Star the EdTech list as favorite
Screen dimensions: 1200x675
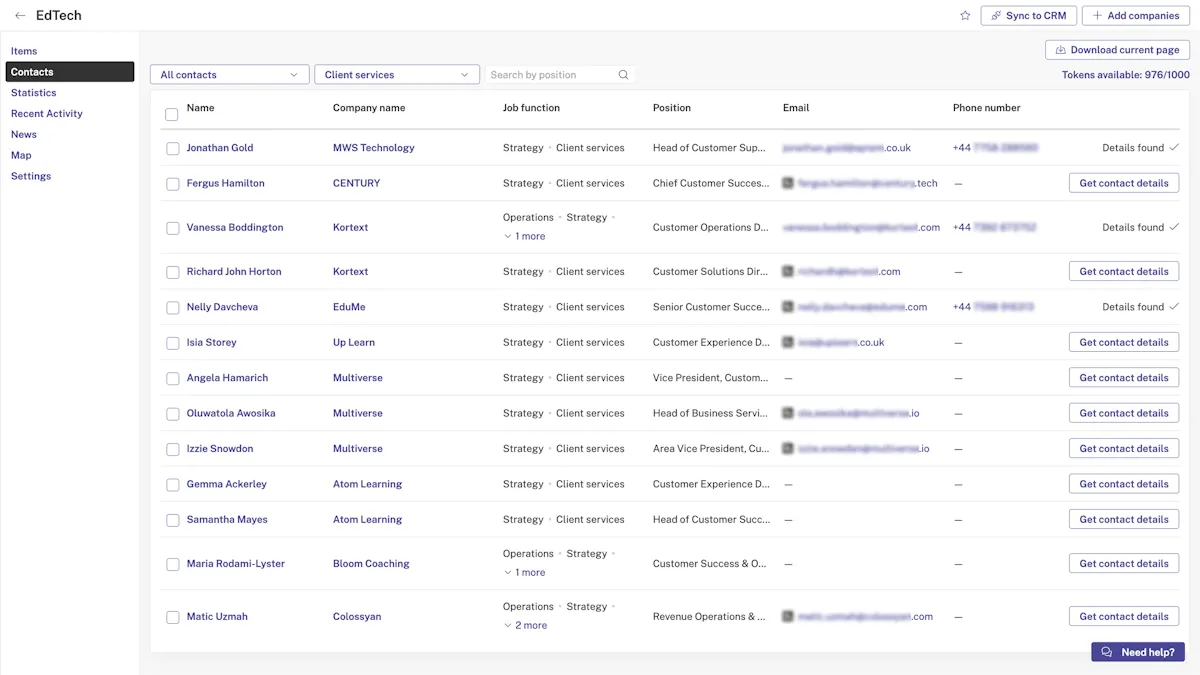coord(965,16)
